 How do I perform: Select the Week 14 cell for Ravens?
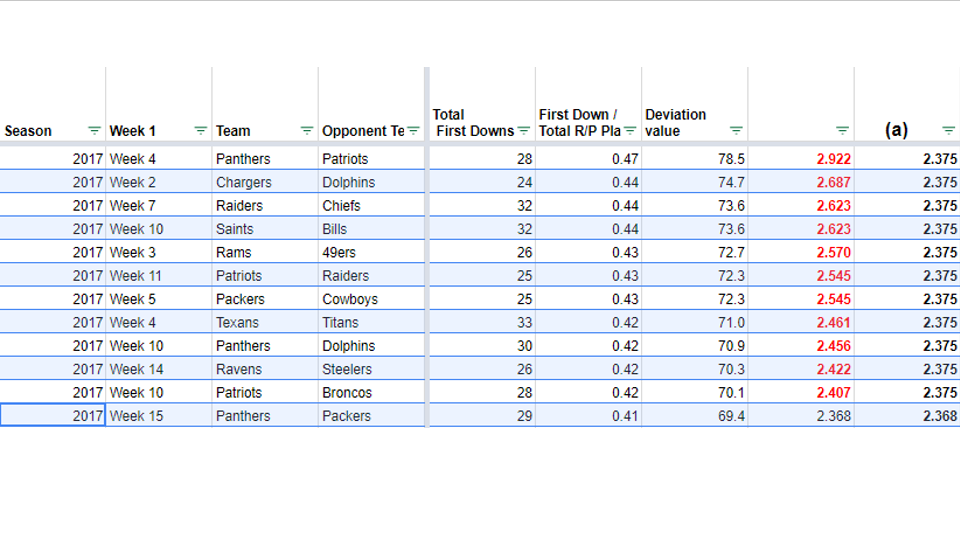[159, 369]
